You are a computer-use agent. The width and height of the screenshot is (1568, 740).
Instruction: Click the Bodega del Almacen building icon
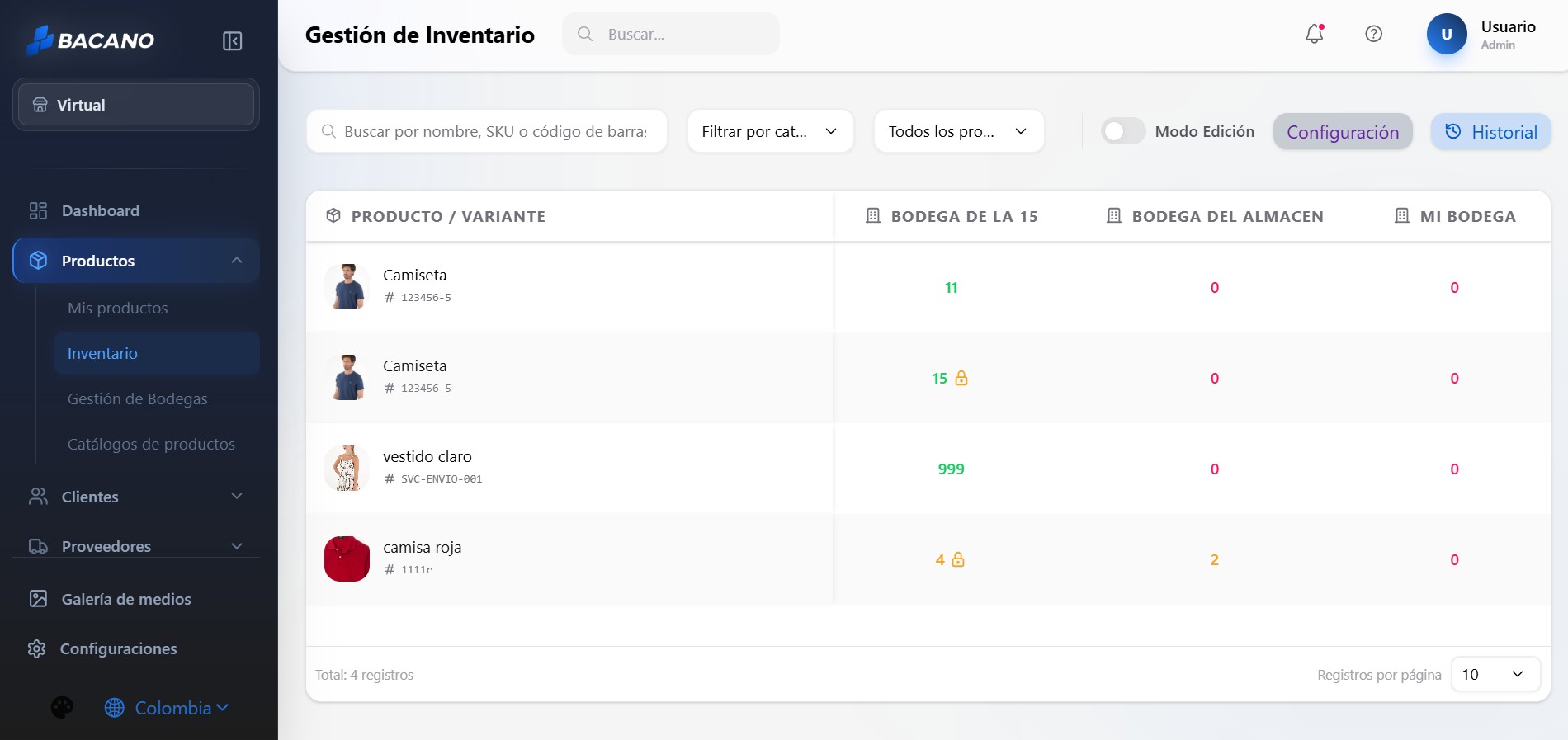pos(1114,215)
